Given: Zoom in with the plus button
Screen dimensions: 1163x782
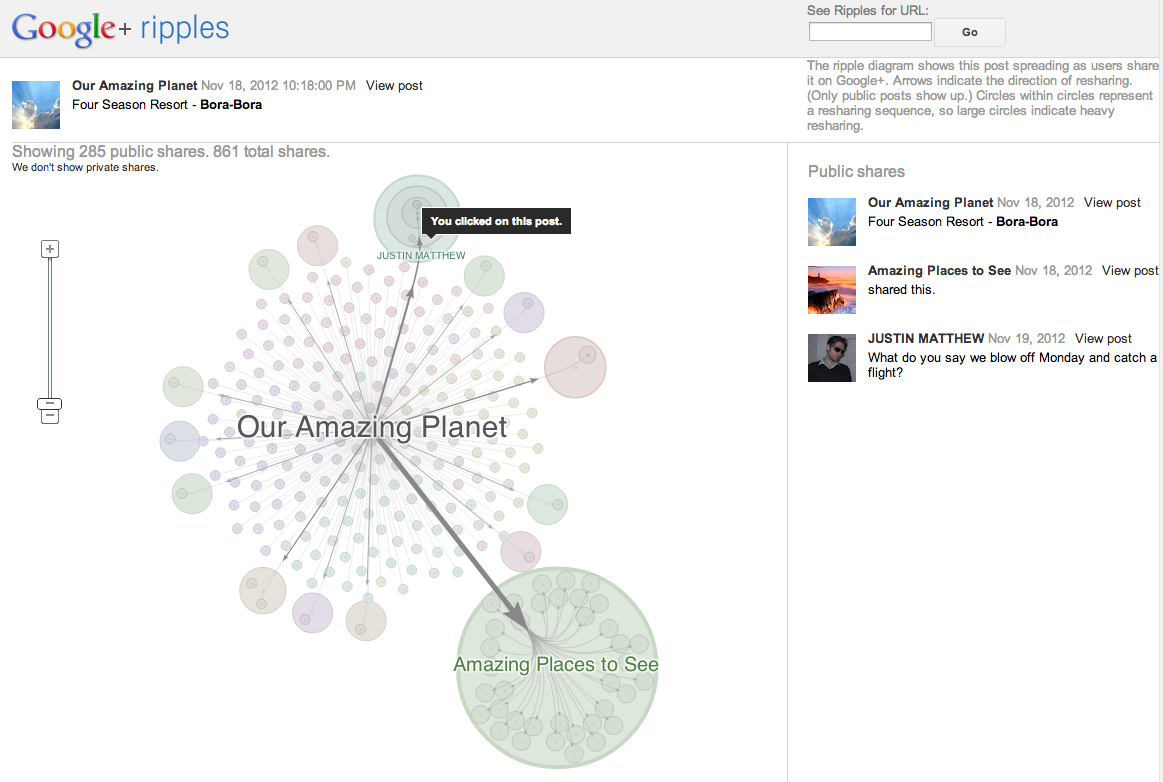Looking at the screenshot, I should coord(50,249).
